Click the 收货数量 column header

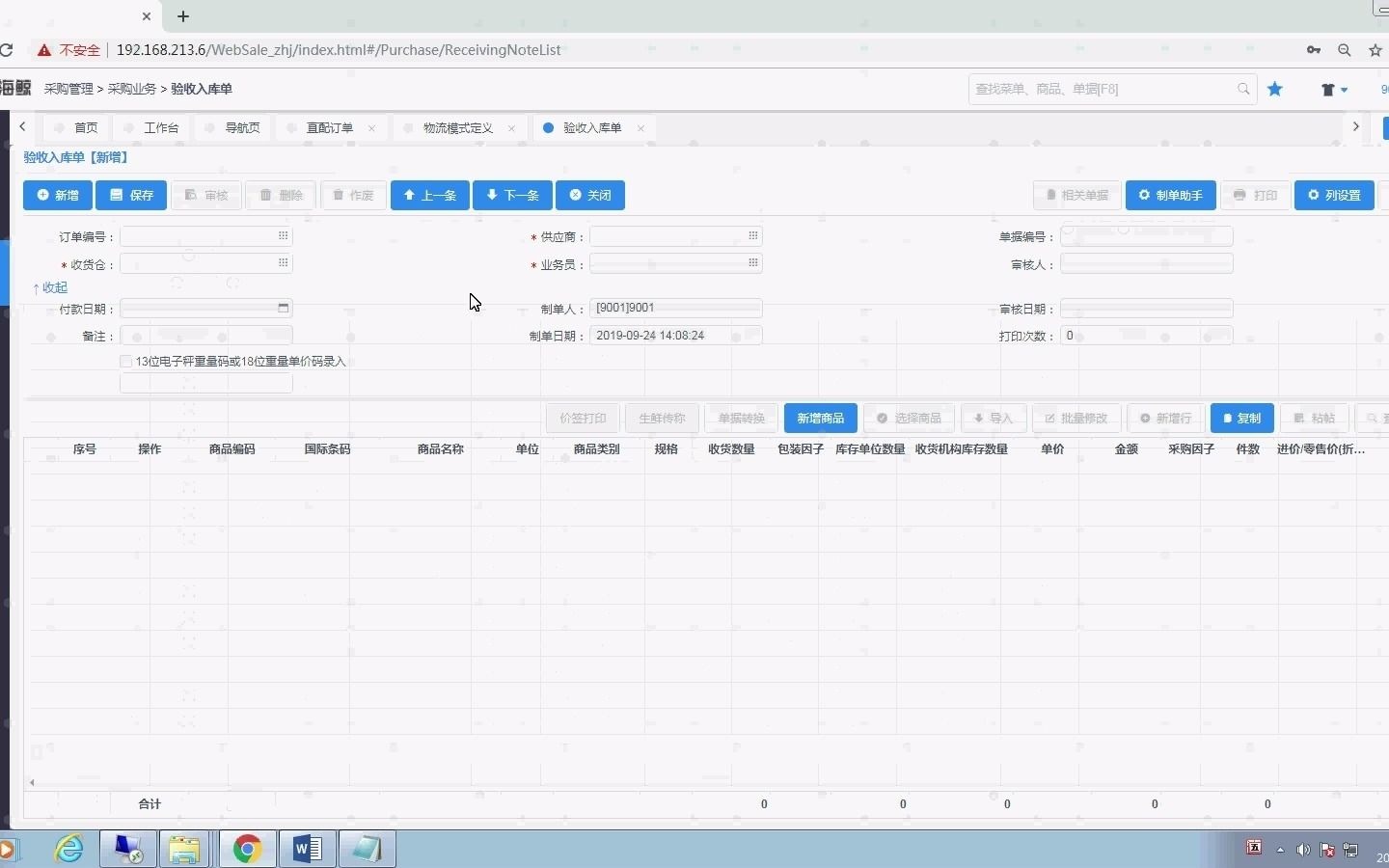(x=731, y=448)
